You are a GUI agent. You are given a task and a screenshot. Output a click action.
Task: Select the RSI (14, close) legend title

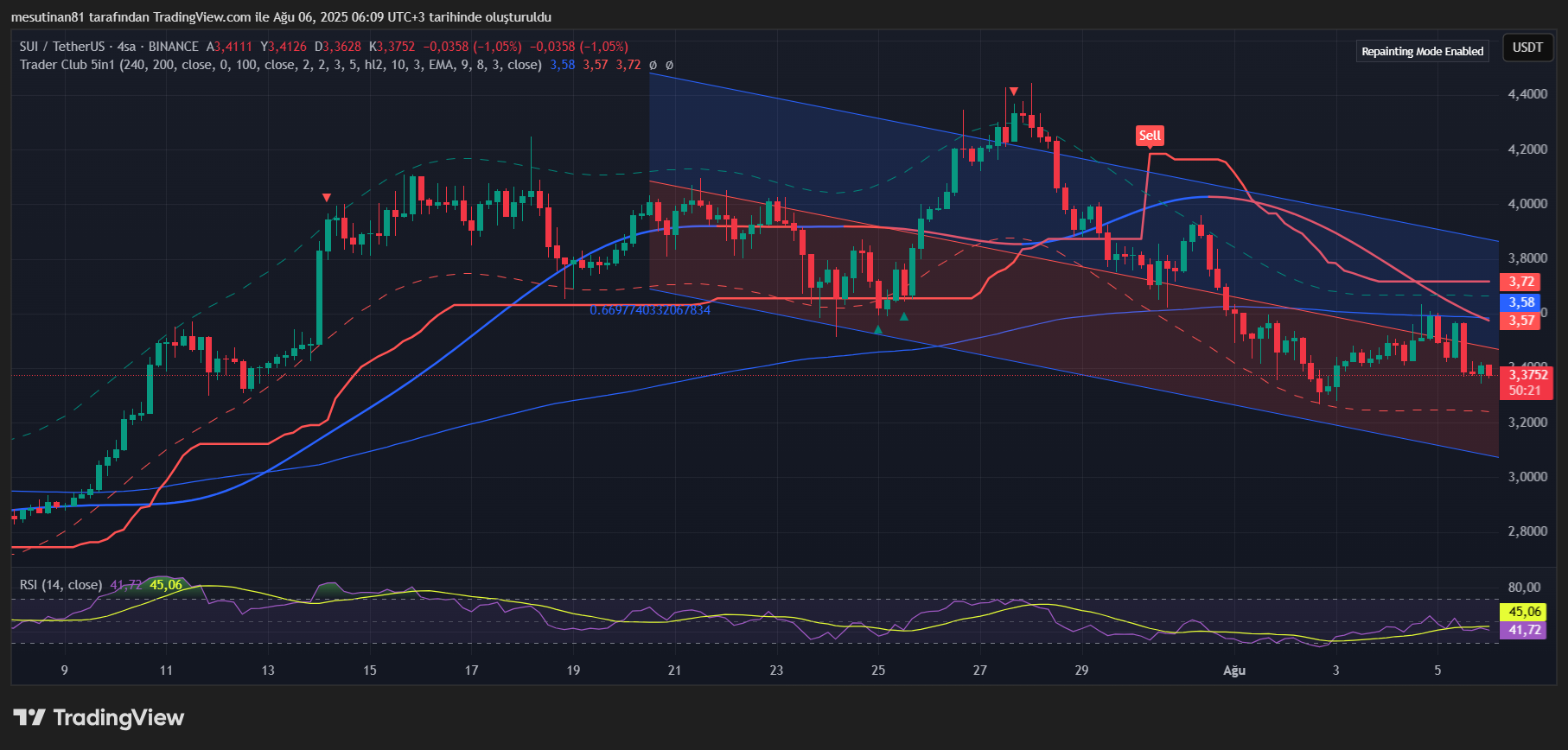pos(61,585)
